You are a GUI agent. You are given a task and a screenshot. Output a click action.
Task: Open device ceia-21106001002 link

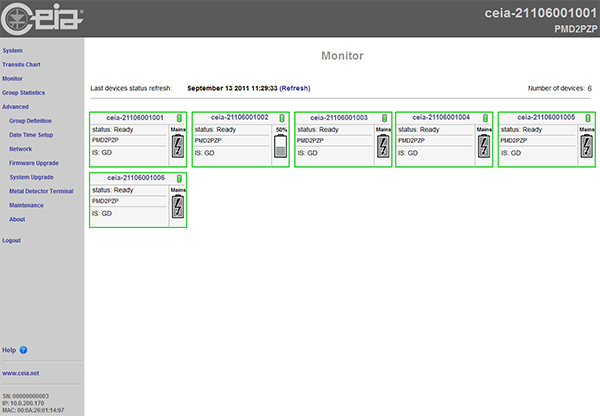[x=240, y=117]
